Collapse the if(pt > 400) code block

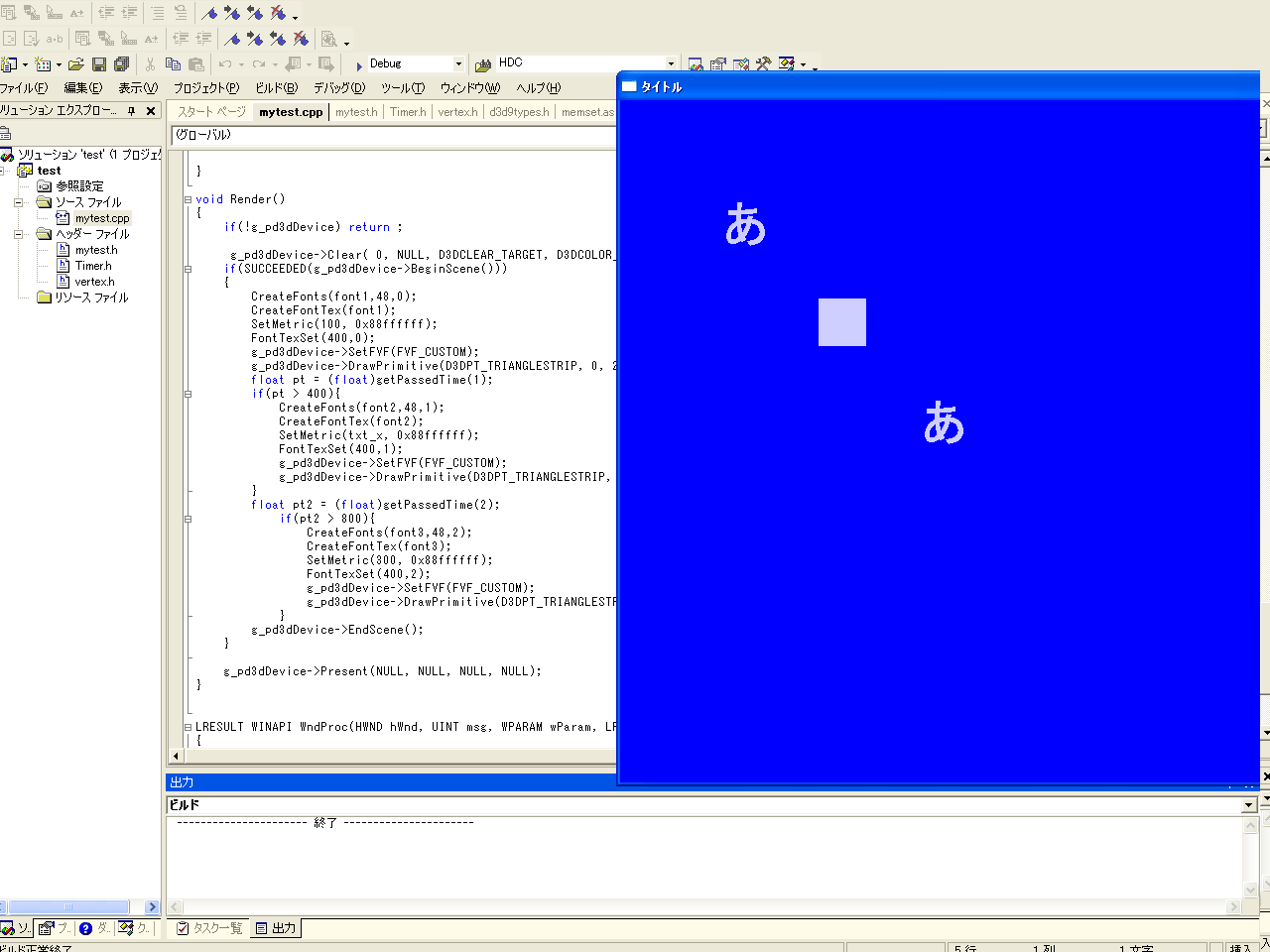(188, 394)
